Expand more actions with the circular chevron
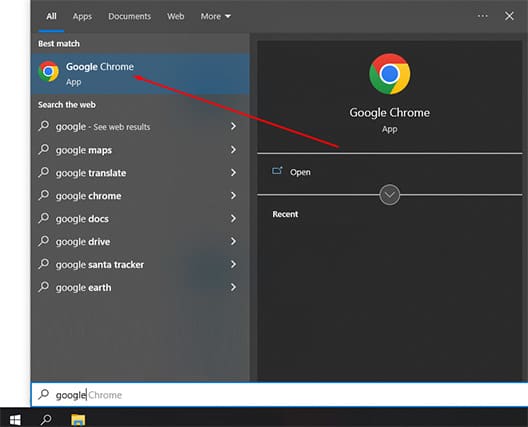Viewport: 528px width, 427px height. [x=390, y=195]
